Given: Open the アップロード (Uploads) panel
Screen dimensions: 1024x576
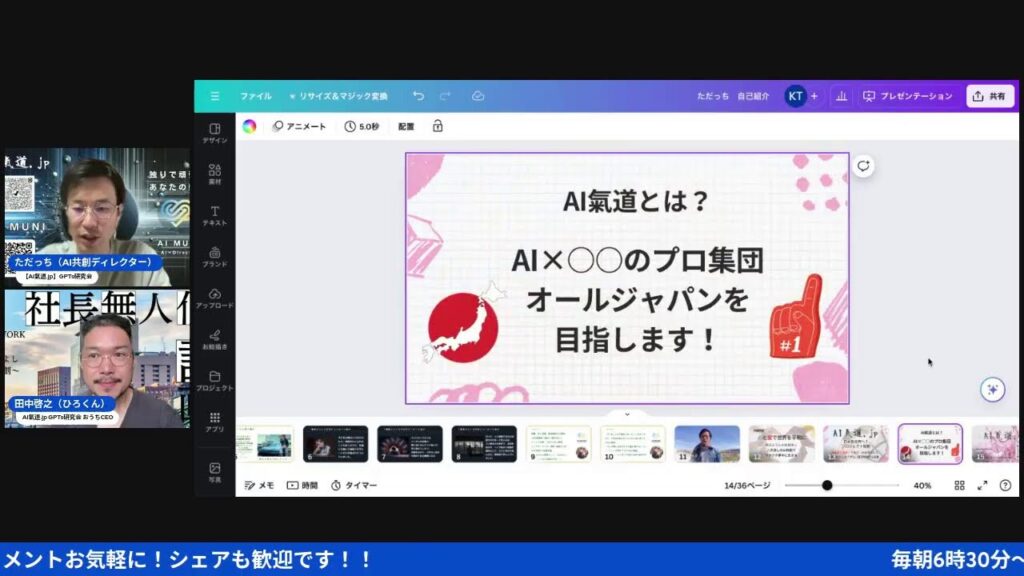Looking at the screenshot, I should click(x=214, y=298).
